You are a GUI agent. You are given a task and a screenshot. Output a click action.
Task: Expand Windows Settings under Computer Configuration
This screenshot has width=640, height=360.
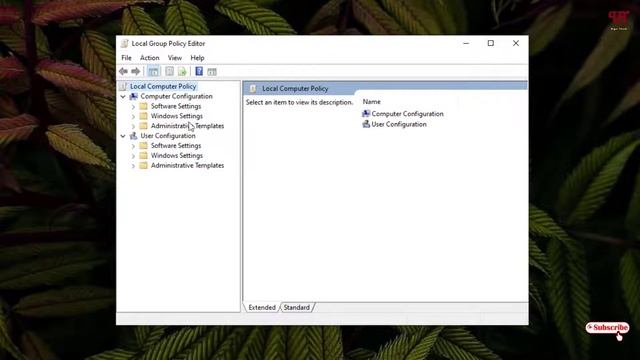(133, 116)
